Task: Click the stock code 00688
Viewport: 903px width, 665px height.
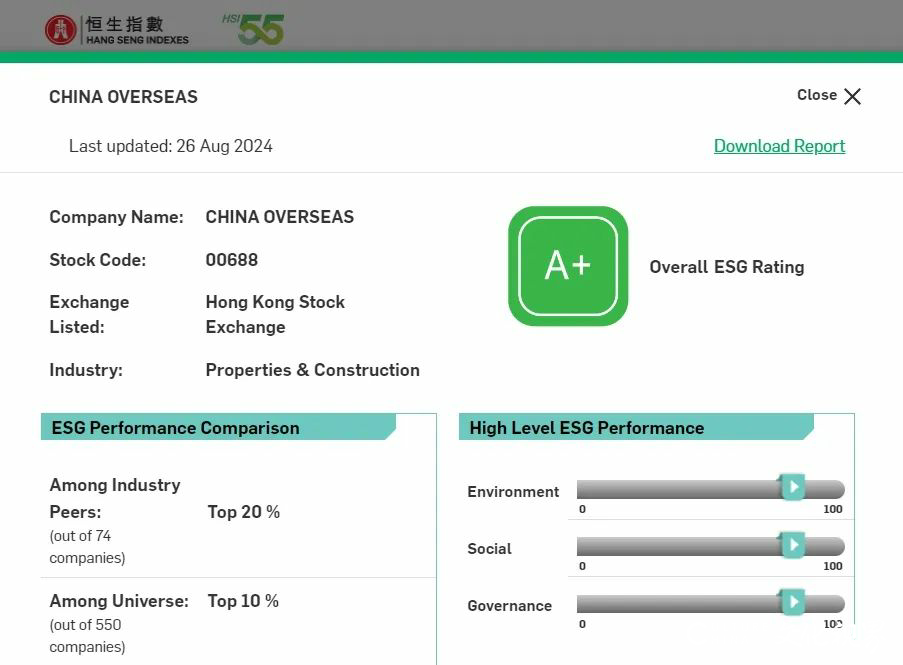Action: [x=232, y=260]
